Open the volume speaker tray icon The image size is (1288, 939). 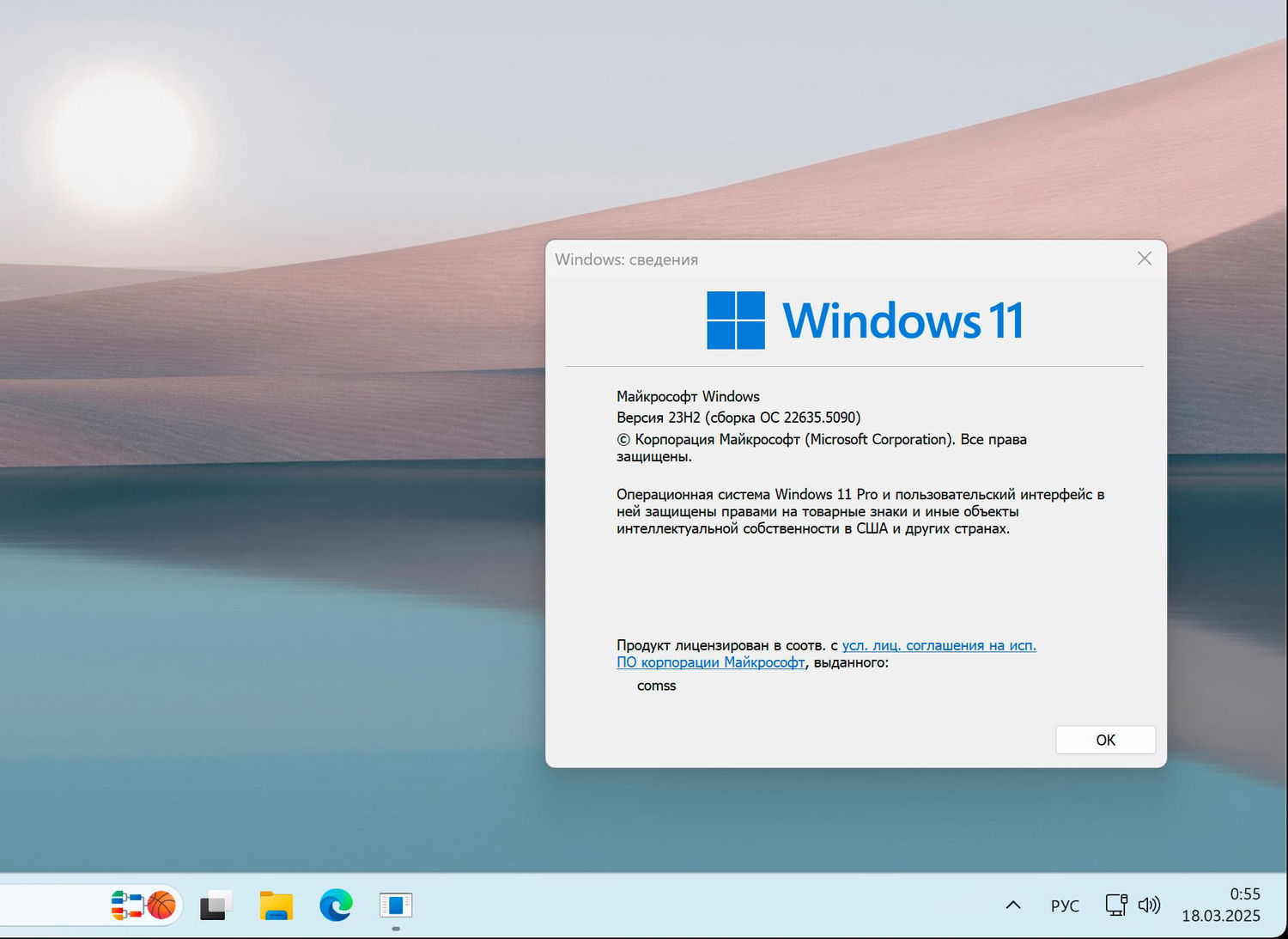coord(1149,905)
